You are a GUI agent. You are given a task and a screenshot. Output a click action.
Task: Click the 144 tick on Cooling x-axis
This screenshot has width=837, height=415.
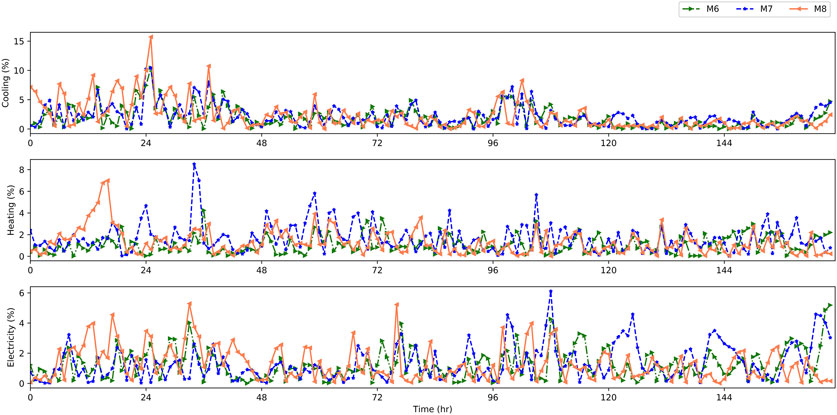724,143
